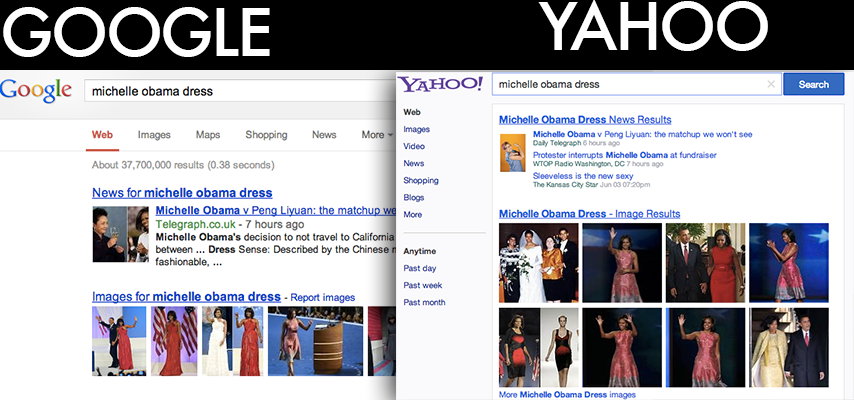This screenshot has width=854, height=400.
Task: Click More Michelle Obama Dress images link
Action: click(x=567, y=395)
